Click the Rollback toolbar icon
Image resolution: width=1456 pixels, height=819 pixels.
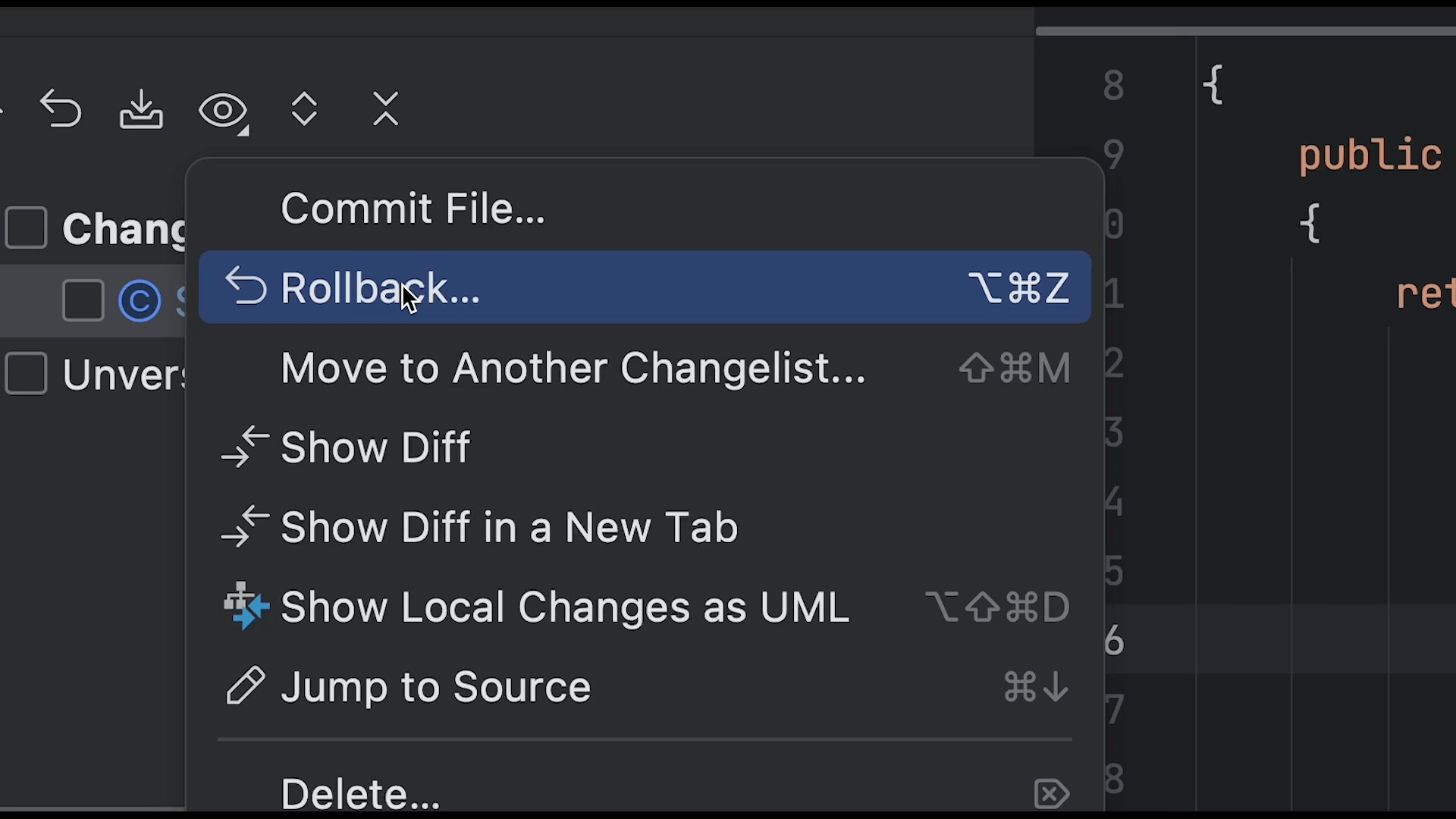pyautogui.click(x=61, y=110)
